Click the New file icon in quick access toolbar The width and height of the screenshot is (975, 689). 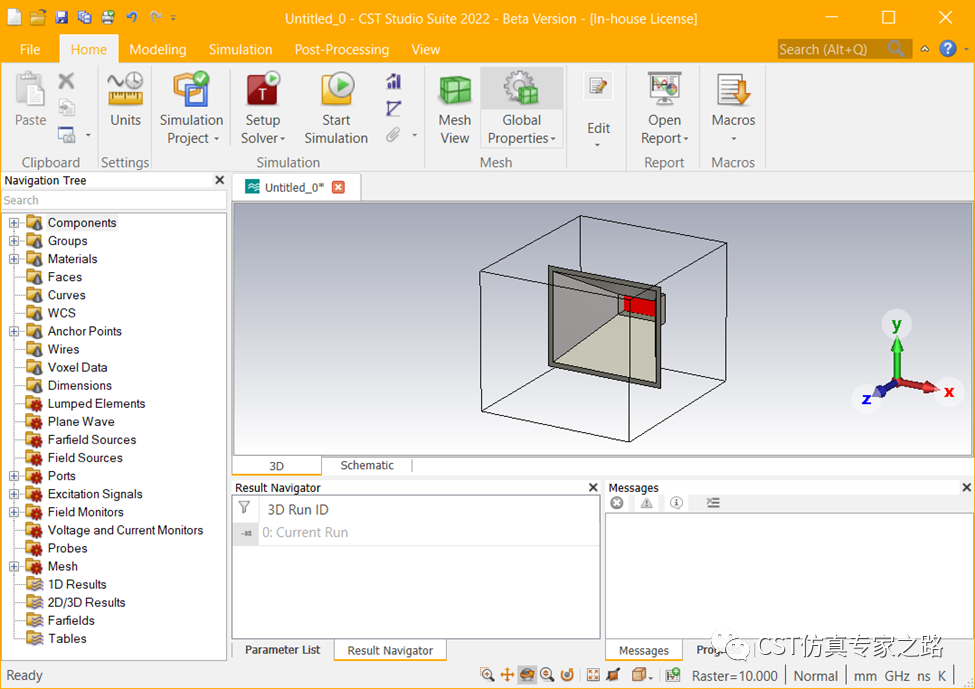coord(14,17)
